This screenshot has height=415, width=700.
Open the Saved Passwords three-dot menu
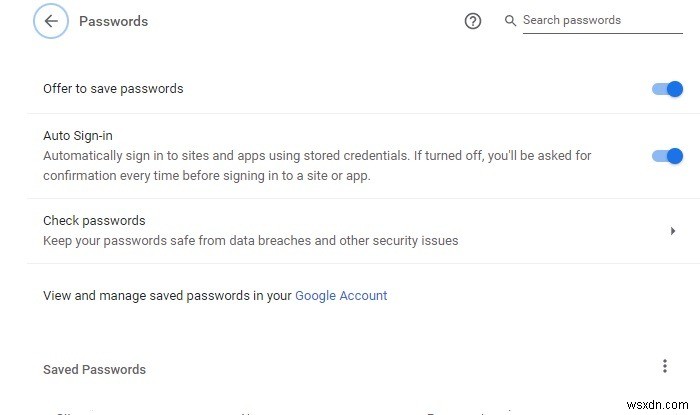click(665, 367)
